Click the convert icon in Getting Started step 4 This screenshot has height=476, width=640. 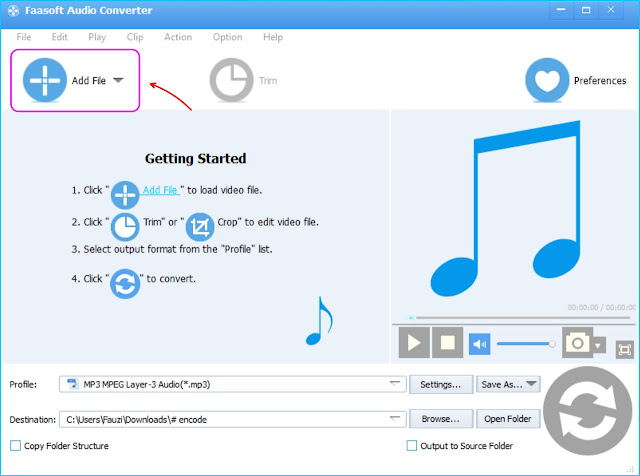click(125, 284)
